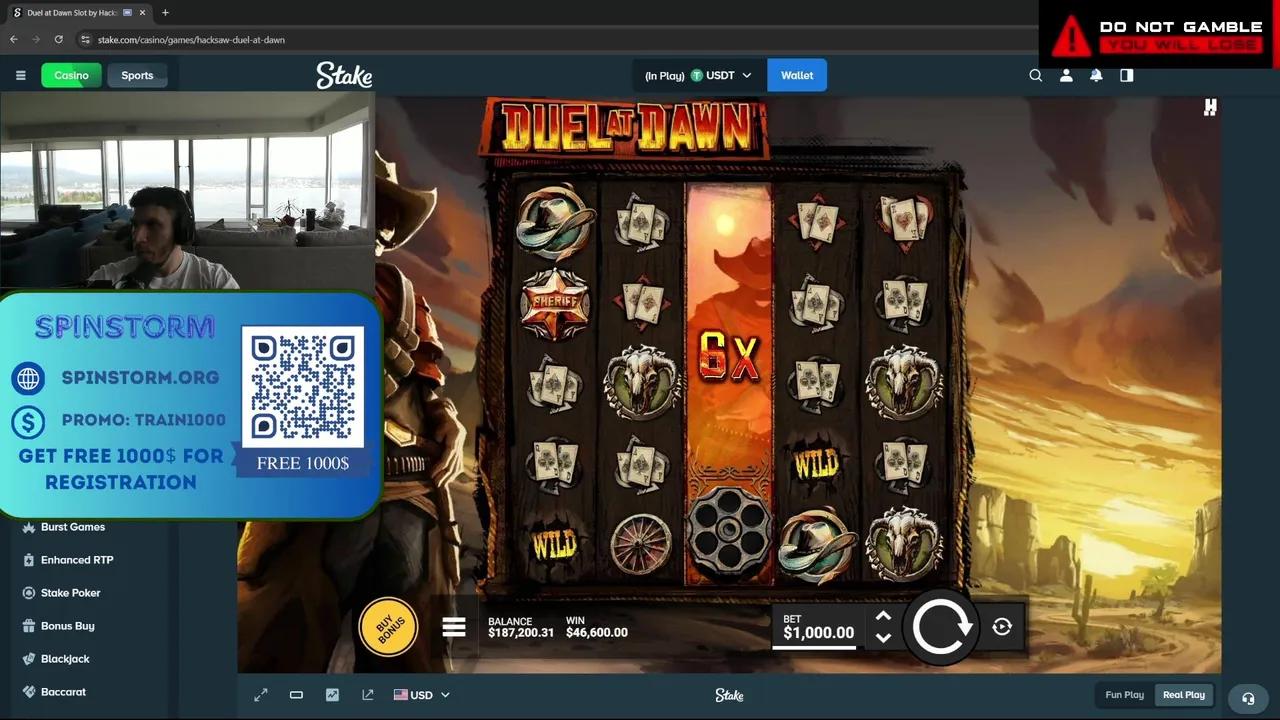Go forward in browser

(x=36, y=39)
